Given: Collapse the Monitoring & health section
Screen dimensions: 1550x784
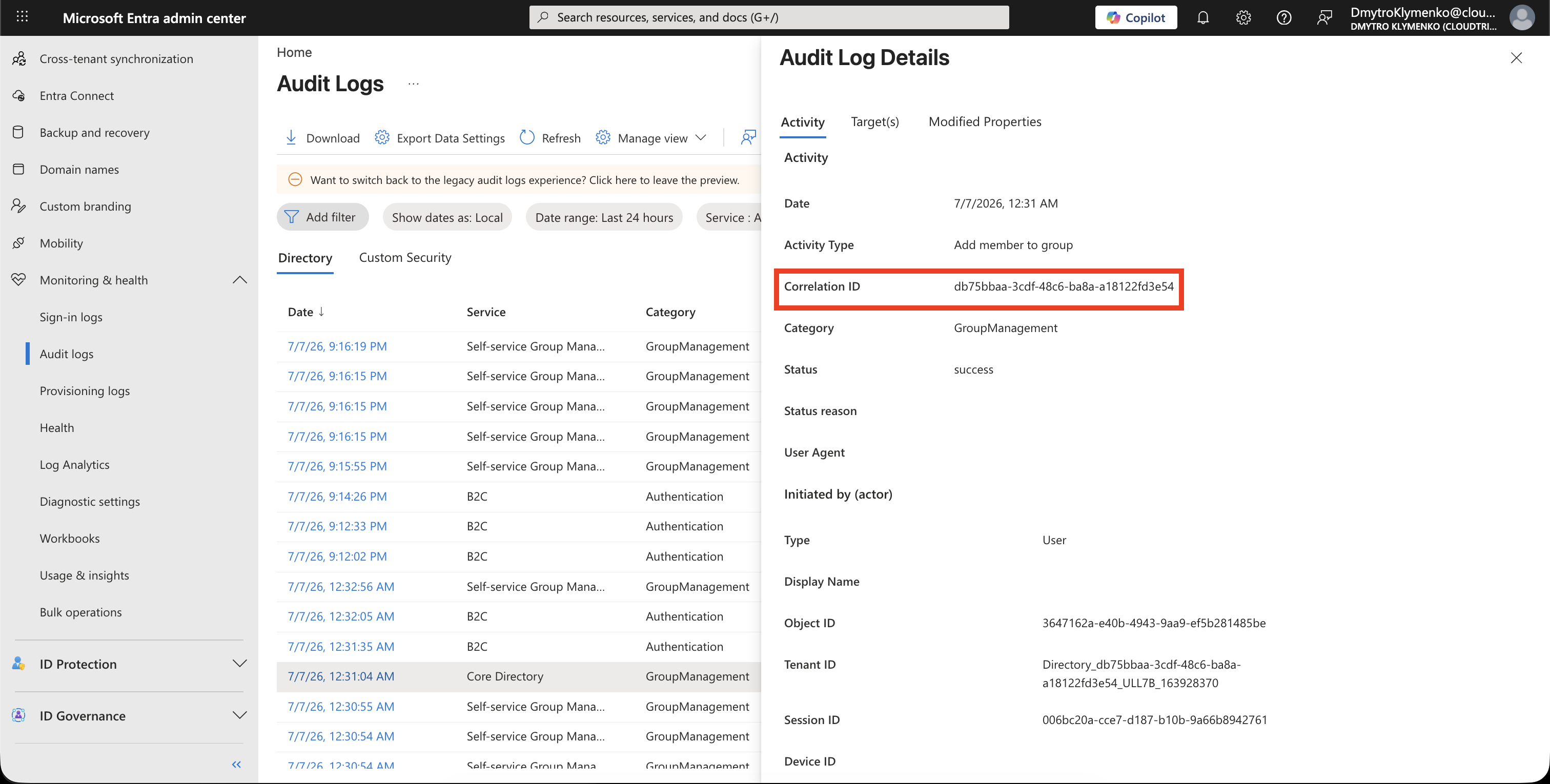Looking at the screenshot, I should [239, 279].
